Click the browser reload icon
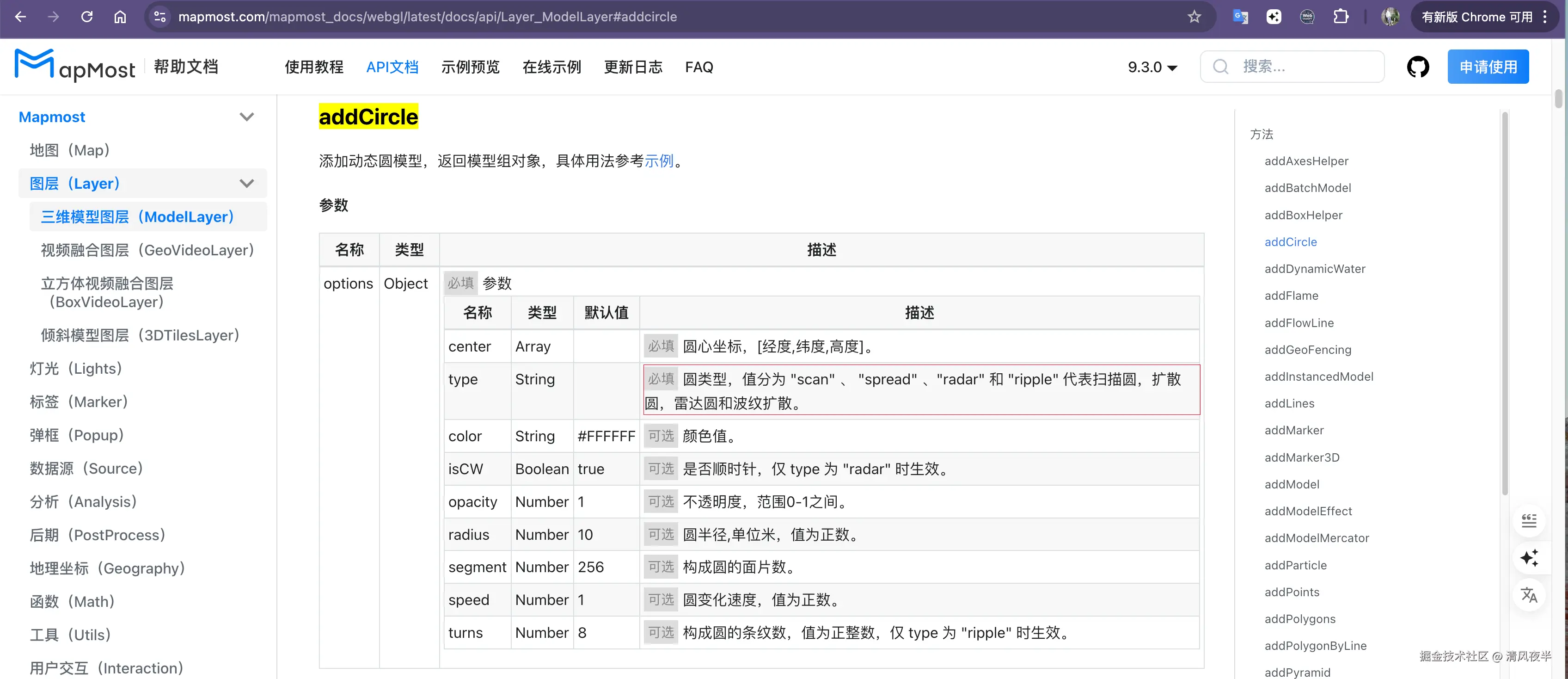The image size is (1568, 679). pos(87,17)
